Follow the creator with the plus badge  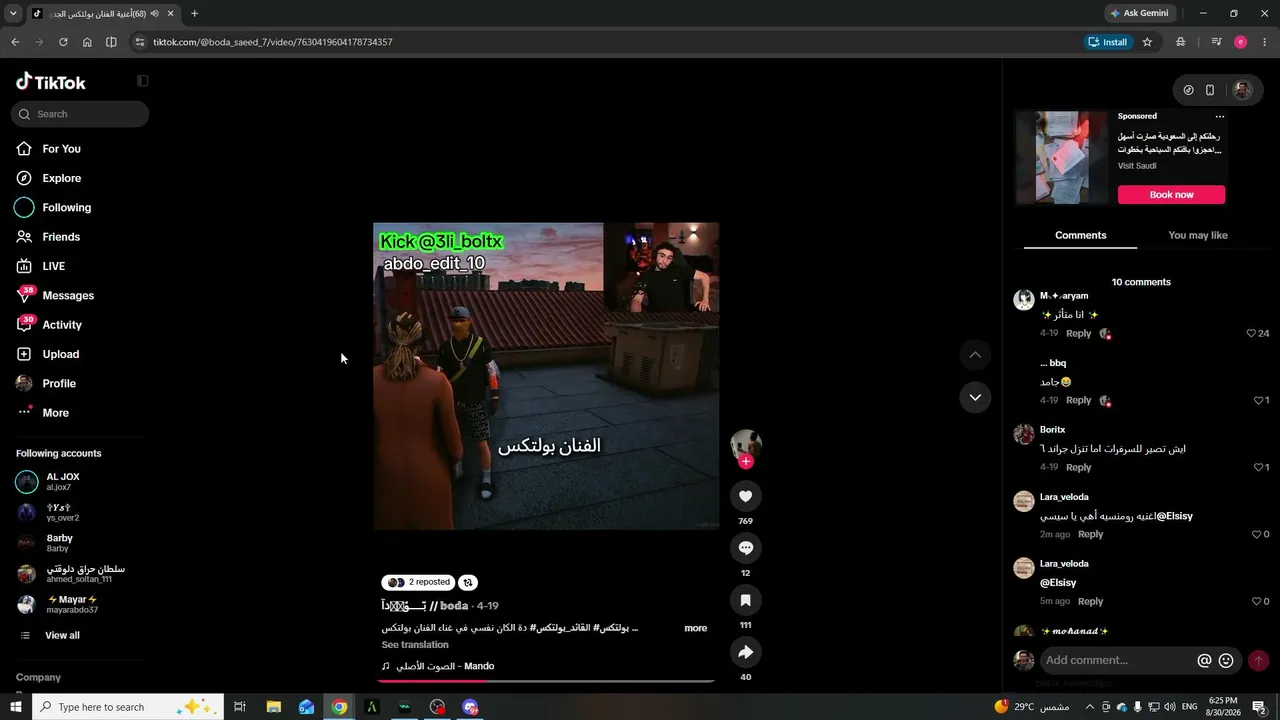point(746,461)
